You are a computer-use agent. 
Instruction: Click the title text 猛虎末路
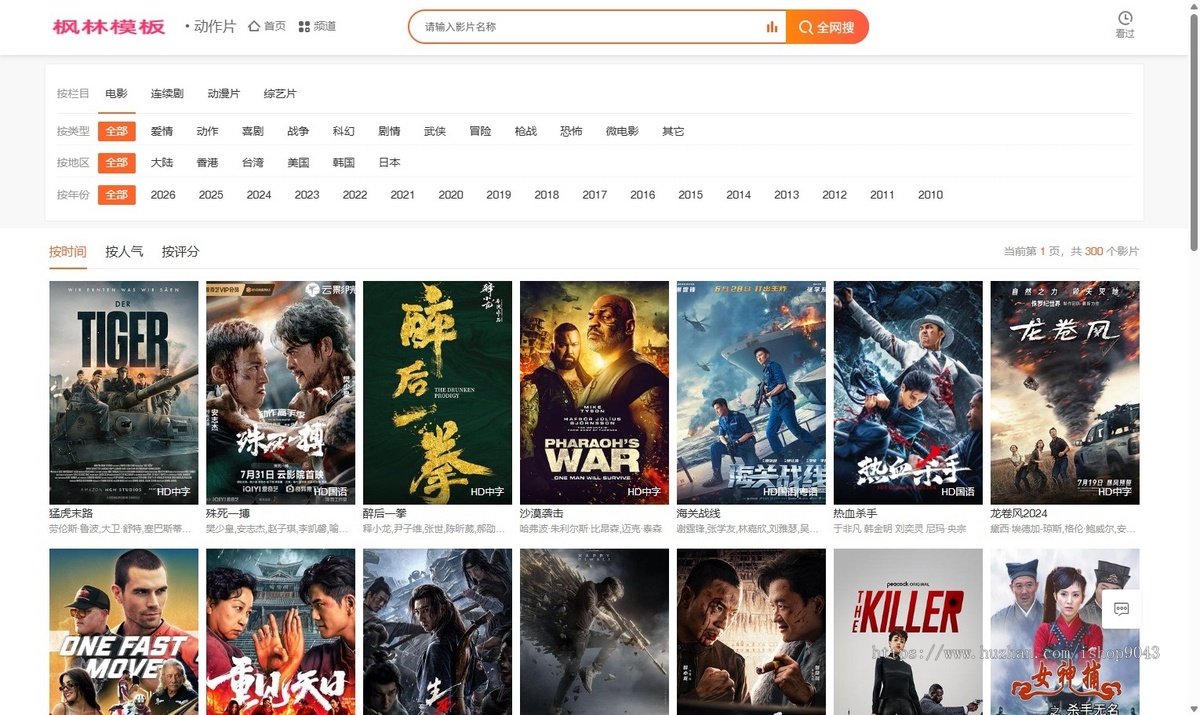point(71,513)
